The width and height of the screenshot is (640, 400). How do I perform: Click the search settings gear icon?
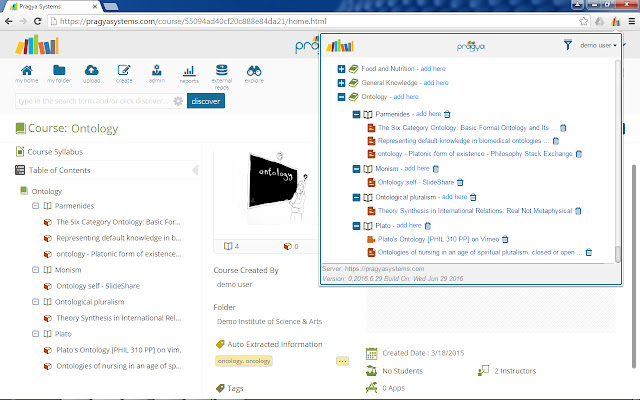(178, 101)
